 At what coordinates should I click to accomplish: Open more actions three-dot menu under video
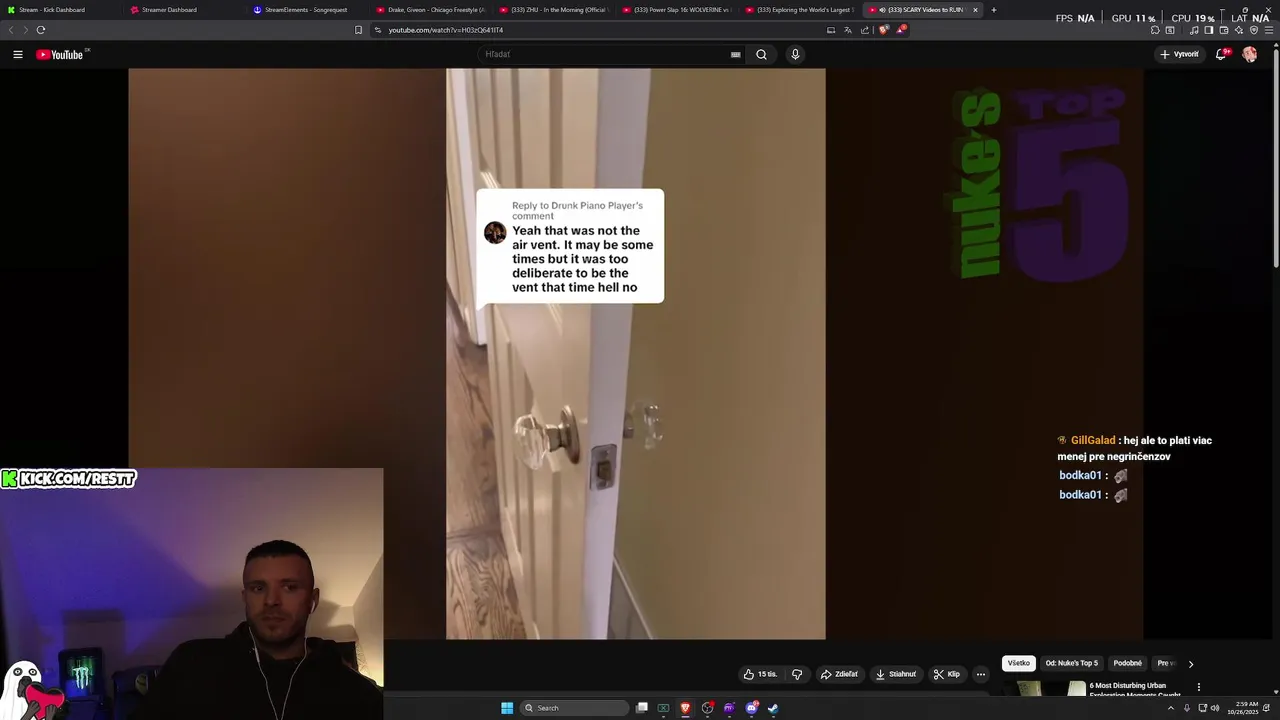[981, 674]
